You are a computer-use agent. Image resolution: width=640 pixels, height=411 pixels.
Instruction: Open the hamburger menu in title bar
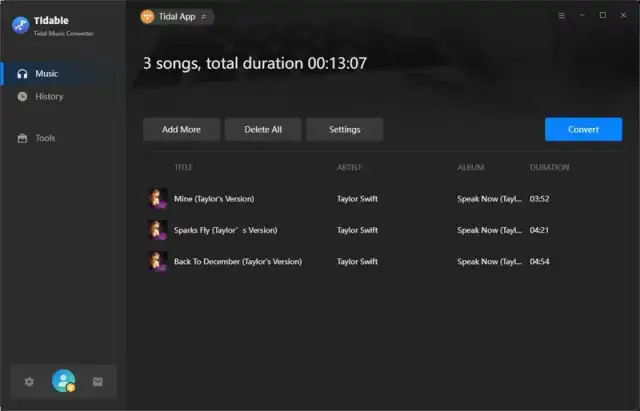(x=562, y=16)
